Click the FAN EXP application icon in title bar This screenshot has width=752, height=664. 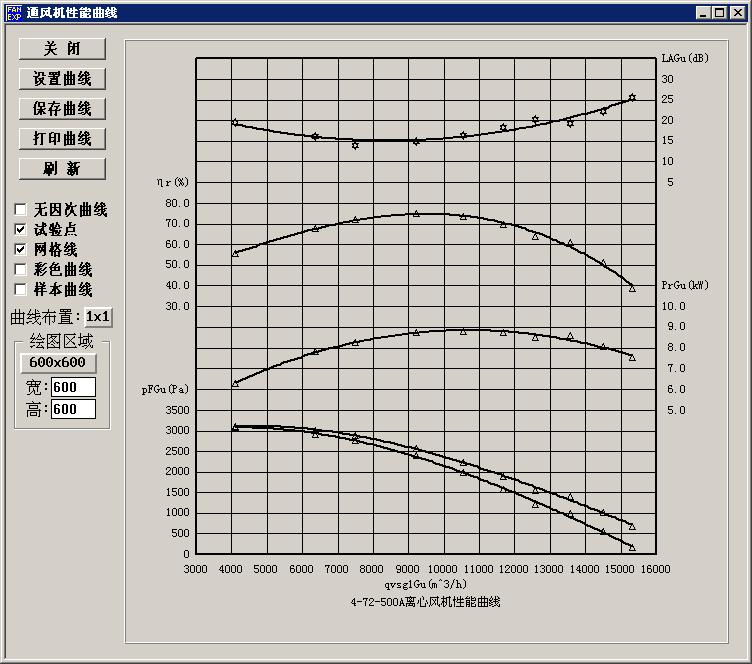tap(13, 13)
